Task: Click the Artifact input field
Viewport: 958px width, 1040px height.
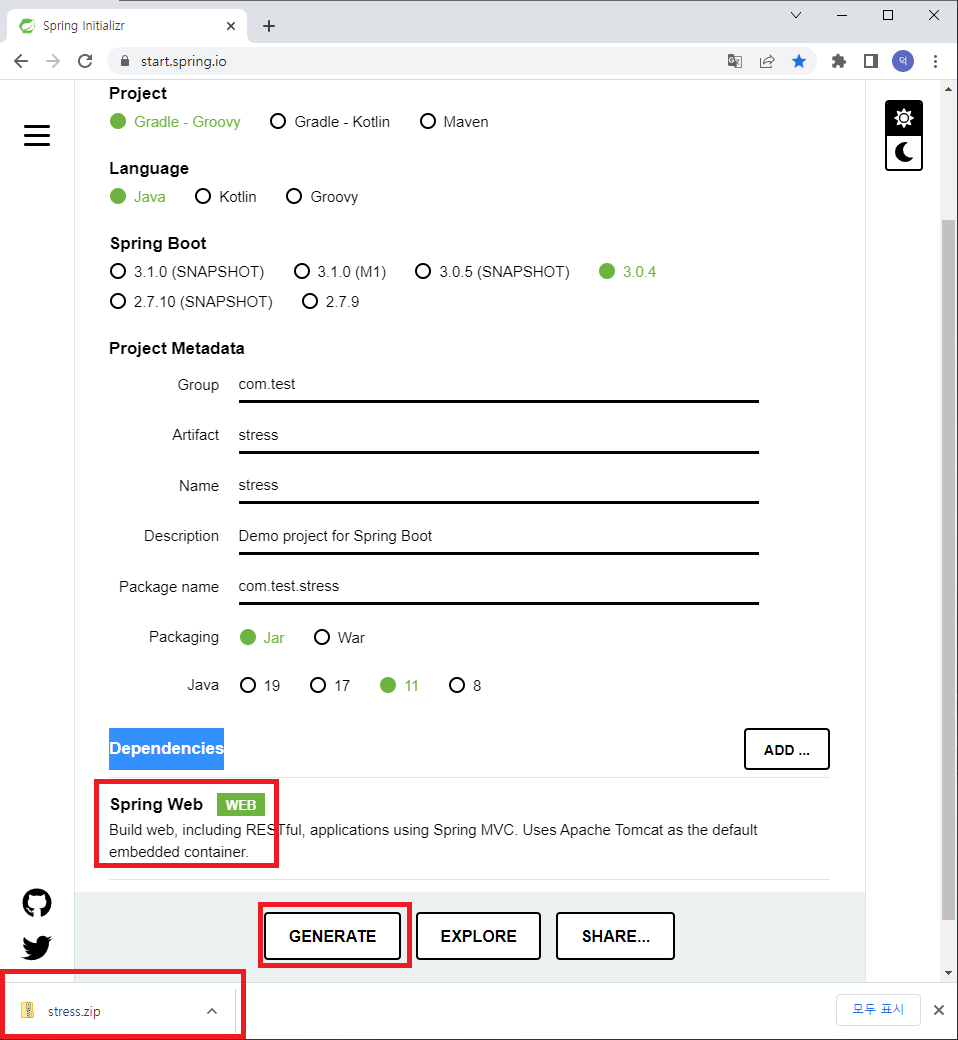Action: 498,435
